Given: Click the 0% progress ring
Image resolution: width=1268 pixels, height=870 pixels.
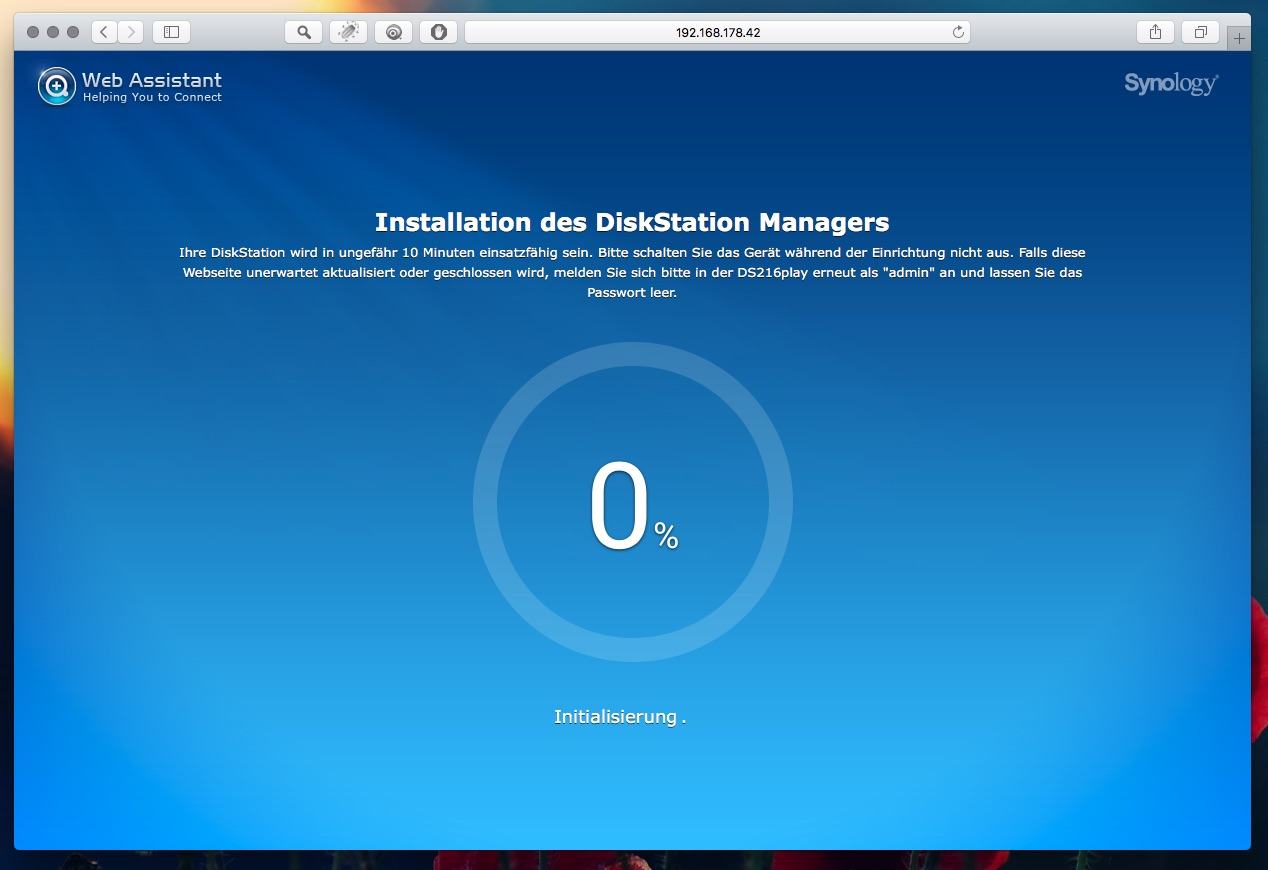Looking at the screenshot, I should tap(633, 502).
